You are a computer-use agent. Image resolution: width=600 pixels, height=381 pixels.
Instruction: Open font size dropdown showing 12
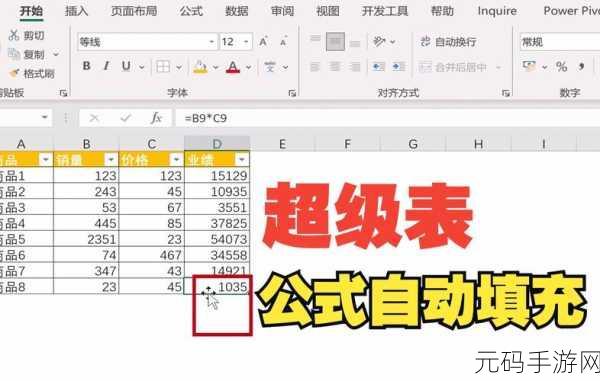click(246, 42)
